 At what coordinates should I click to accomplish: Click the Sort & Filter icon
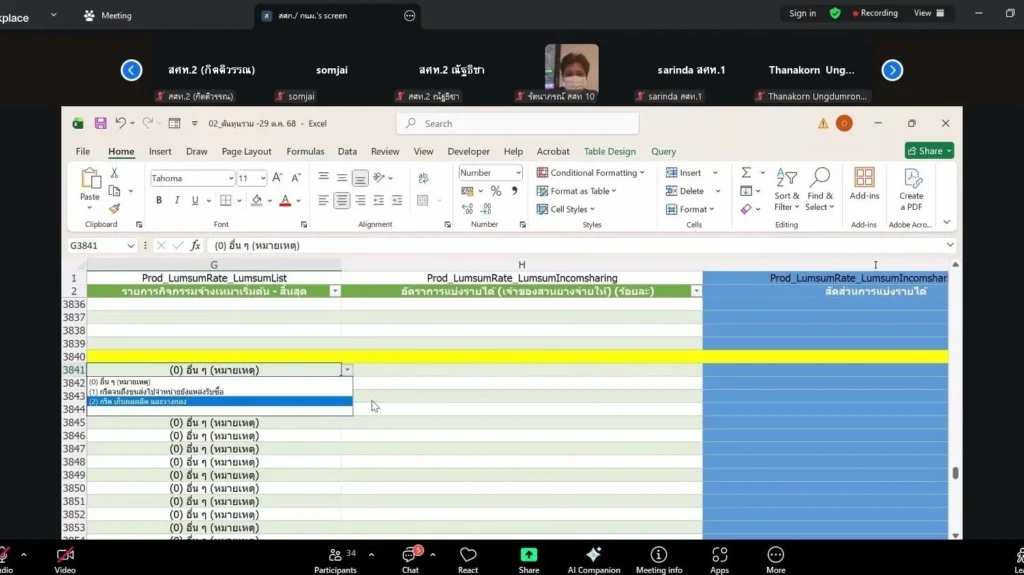coord(786,178)
